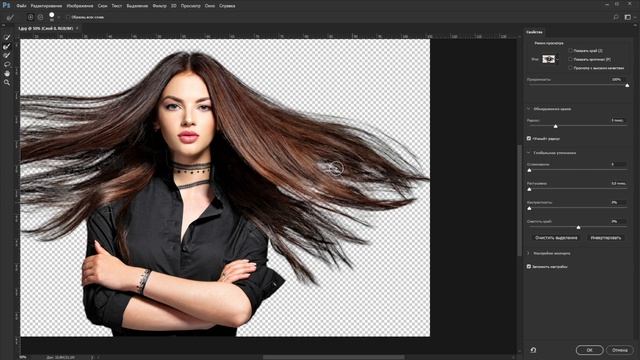Click the zoom percentage in status bar
Image resolution: width=640 pixels, height=360 pixels.
pyautogui.click(x=23, y=357)
